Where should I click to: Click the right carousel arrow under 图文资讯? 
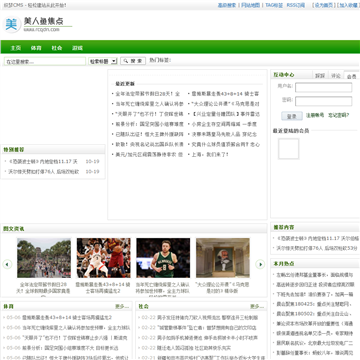260,264
